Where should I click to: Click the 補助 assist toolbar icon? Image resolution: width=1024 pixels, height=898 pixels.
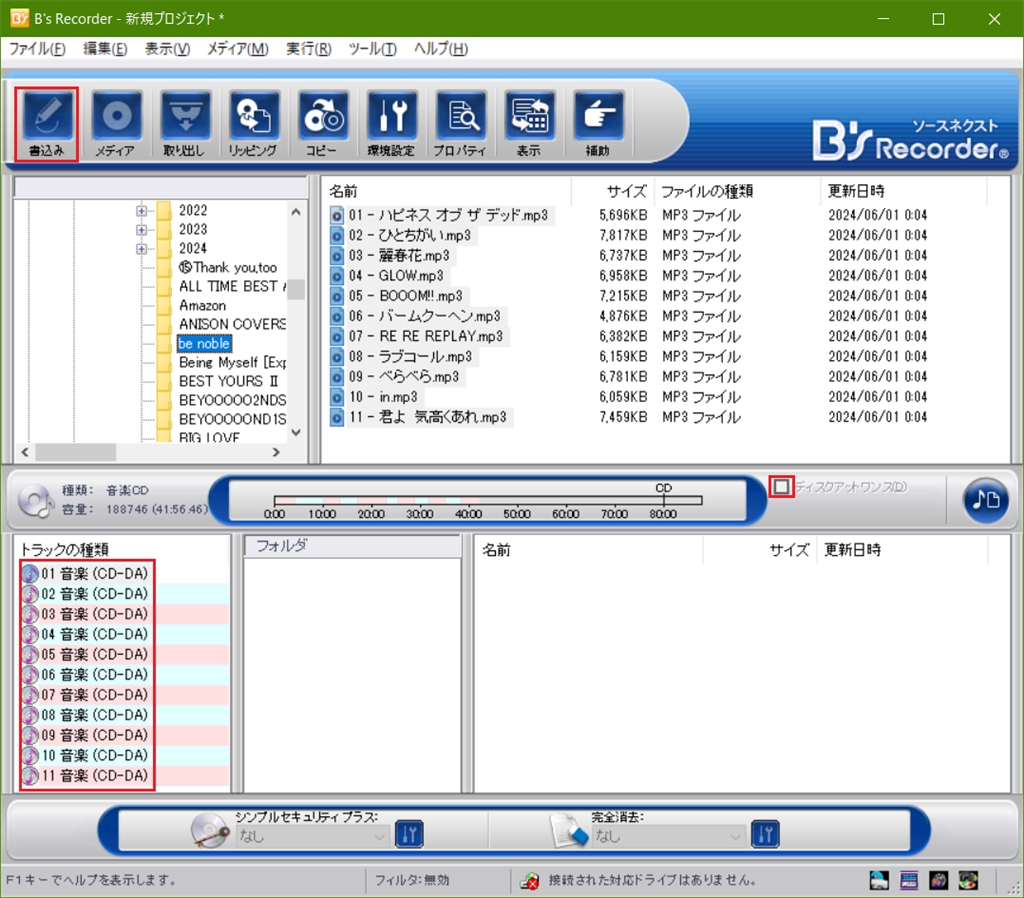[x=598, y=123]
